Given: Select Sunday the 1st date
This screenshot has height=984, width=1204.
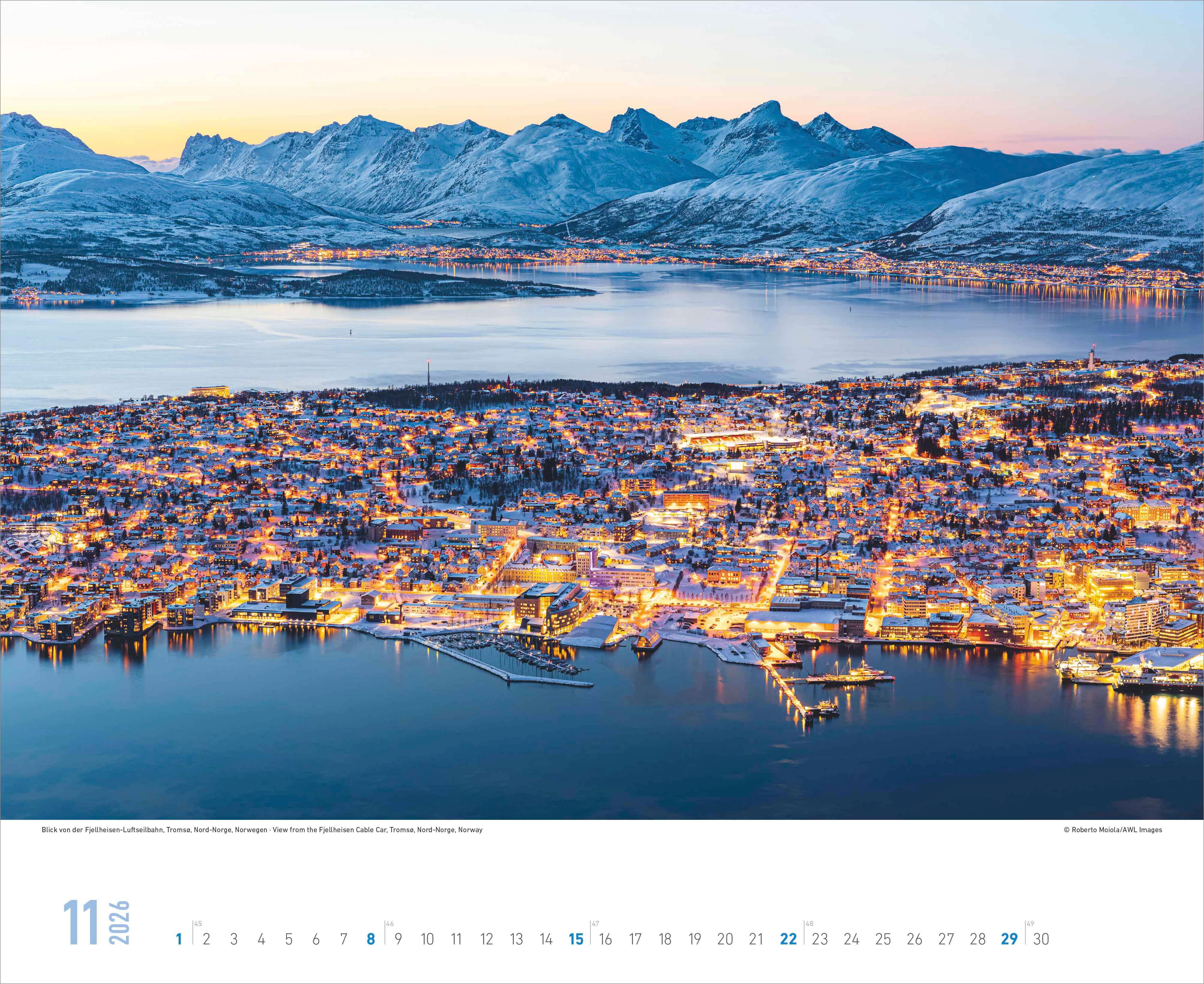Looking at the screenshot, I should tap(179, 939).
